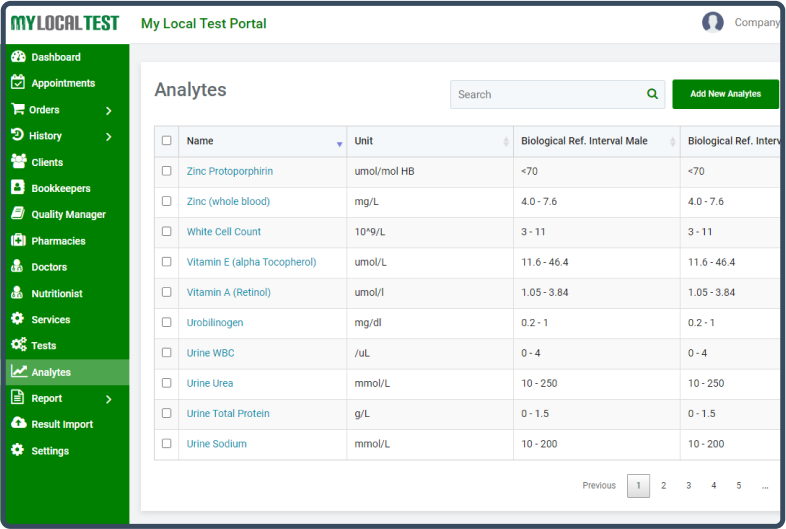Screen dimensions: 786x529
Task: Open the Quality Manager menu item
Action: click(68, 214)
